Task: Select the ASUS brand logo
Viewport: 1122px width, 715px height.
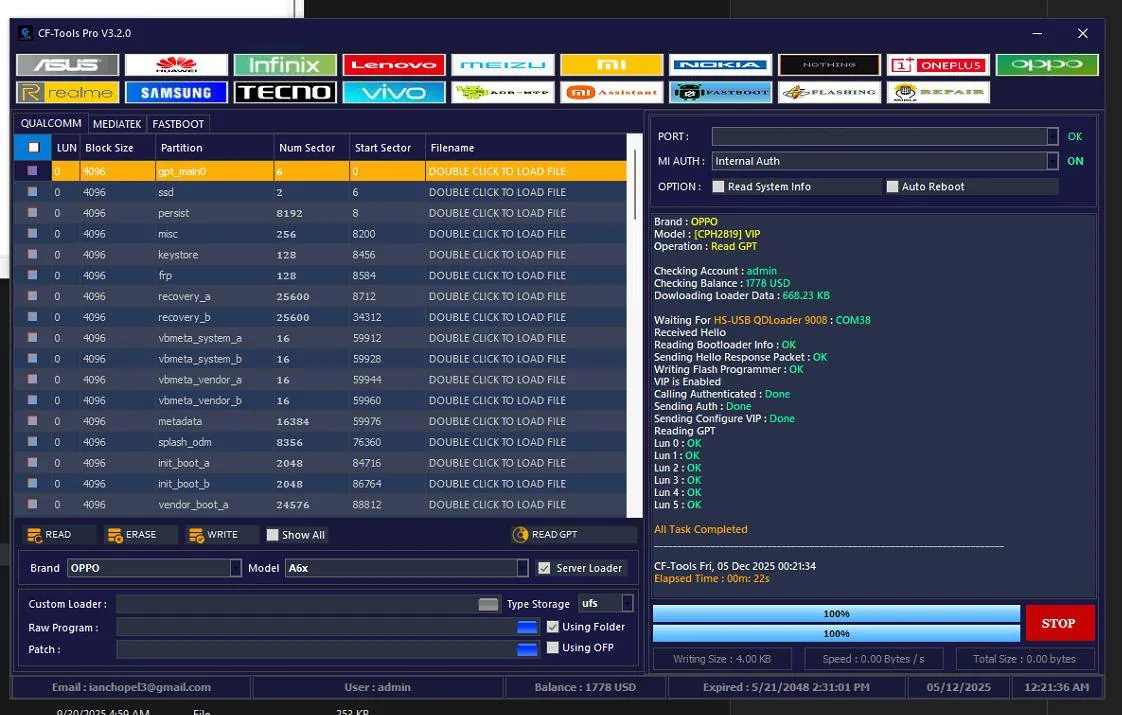Action: [x=67, y=65]
